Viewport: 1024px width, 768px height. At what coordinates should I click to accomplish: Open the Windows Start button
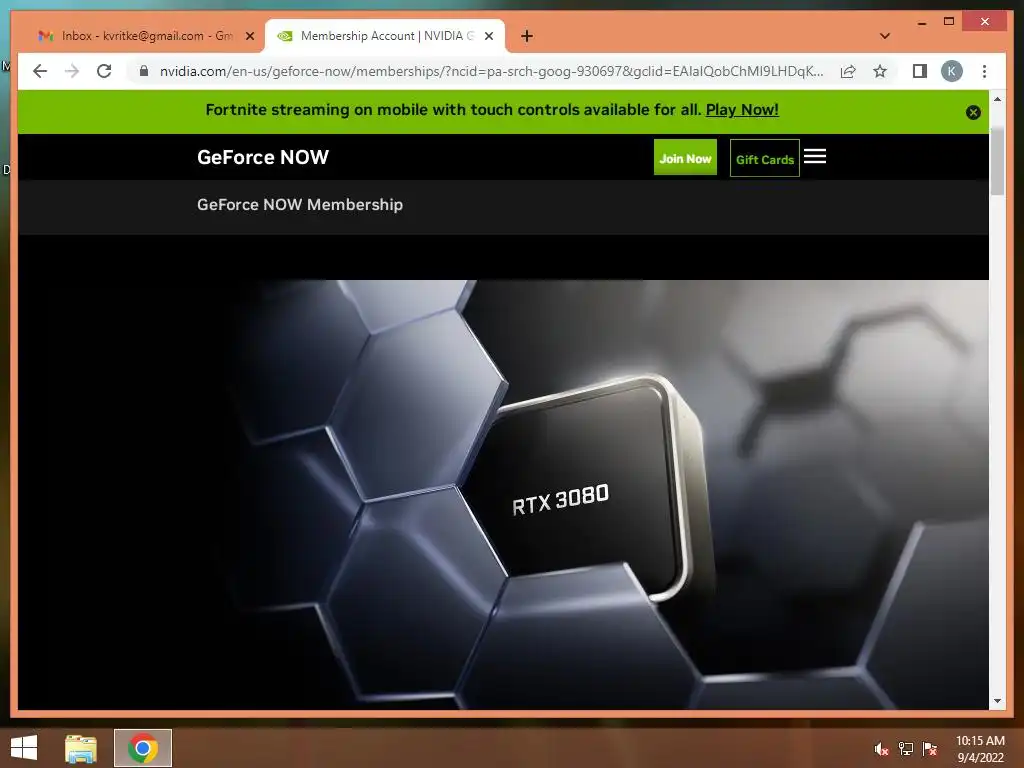(x=24, y=748)
